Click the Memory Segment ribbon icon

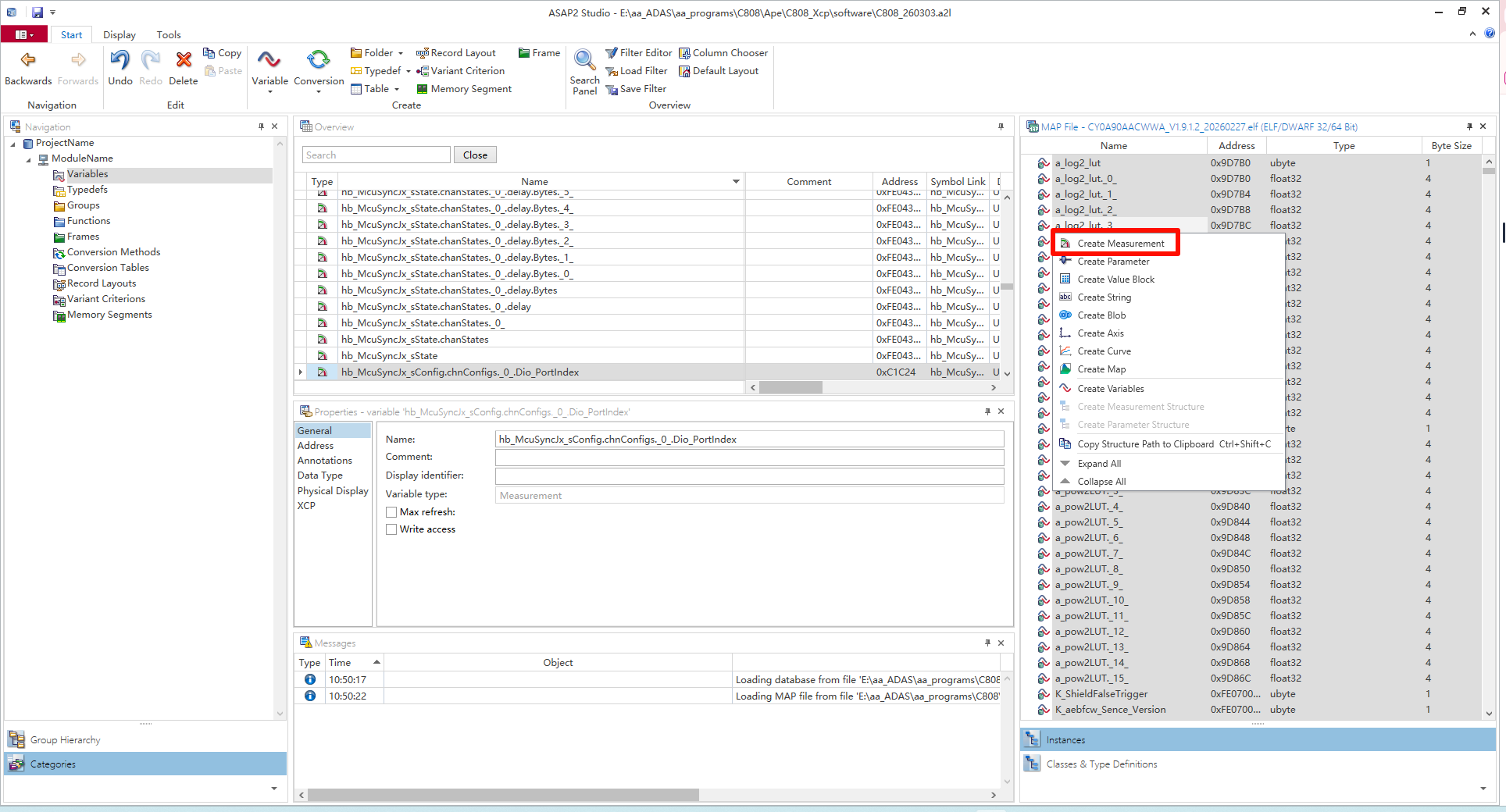423,89
